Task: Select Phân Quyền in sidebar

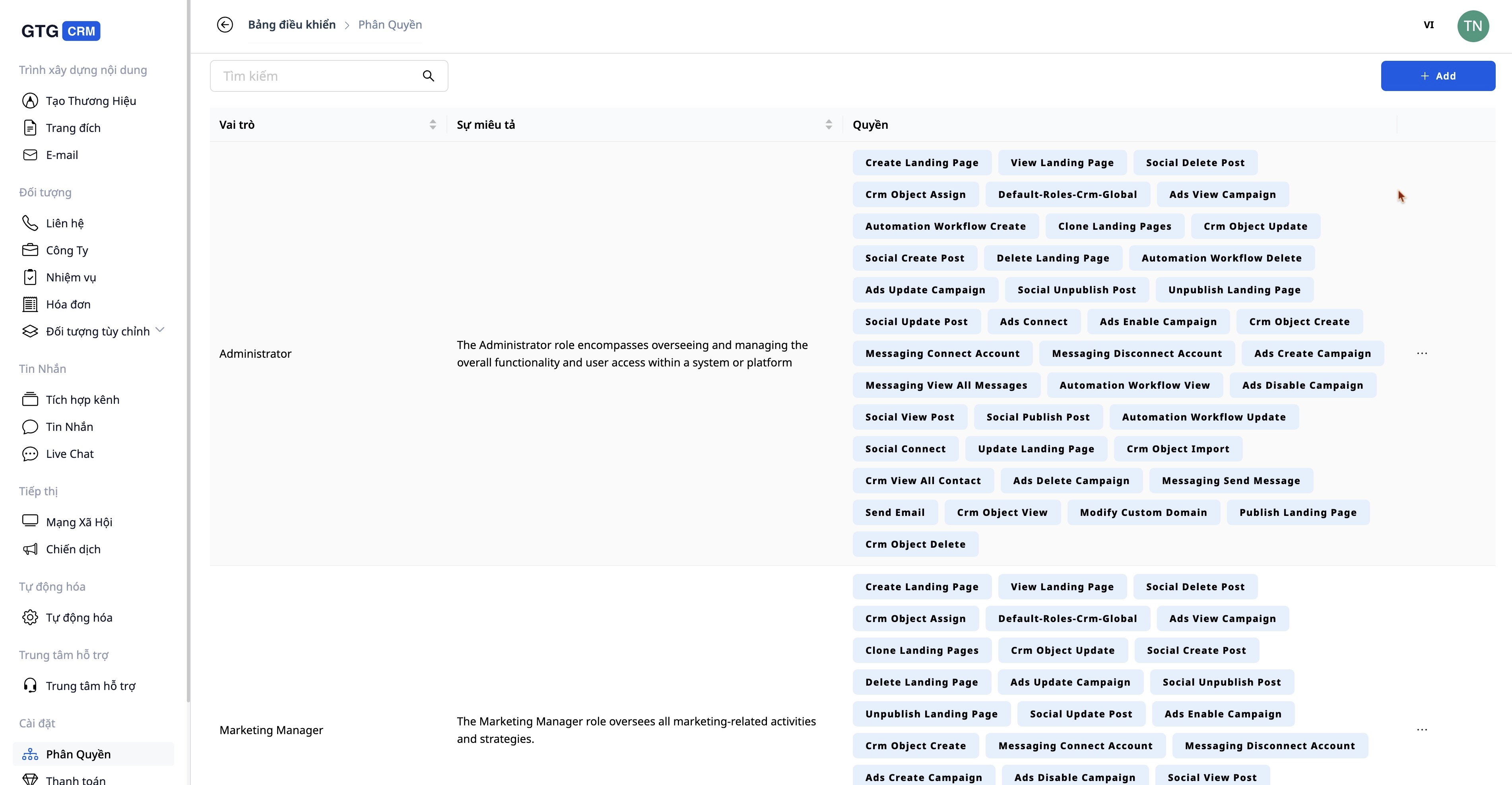Action: pyautogui.click(x=78, y=754)
